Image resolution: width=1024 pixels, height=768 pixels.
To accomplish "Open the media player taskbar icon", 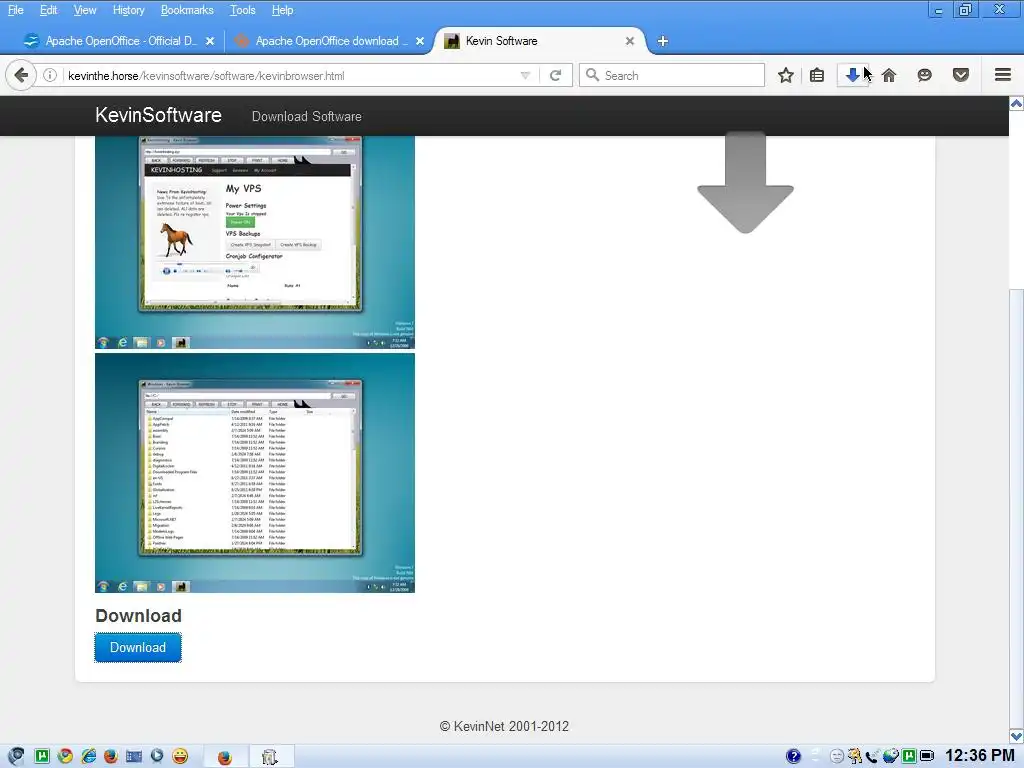I will coord(157,756).
